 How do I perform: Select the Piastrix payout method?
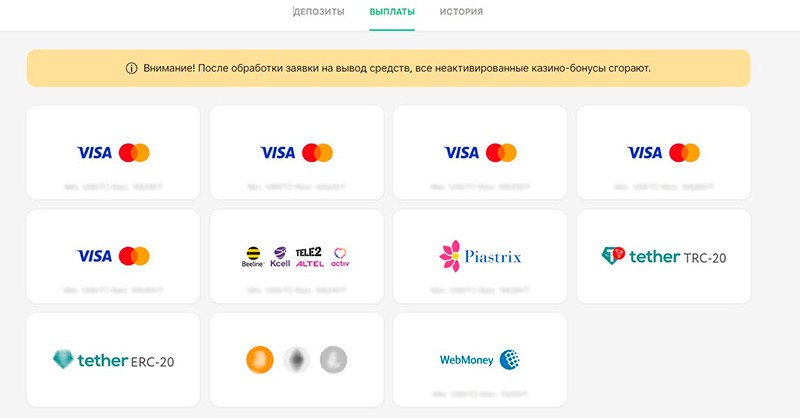[480, 256]
